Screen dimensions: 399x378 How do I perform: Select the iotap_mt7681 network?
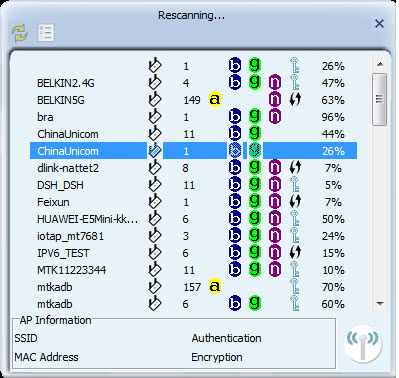193,236
